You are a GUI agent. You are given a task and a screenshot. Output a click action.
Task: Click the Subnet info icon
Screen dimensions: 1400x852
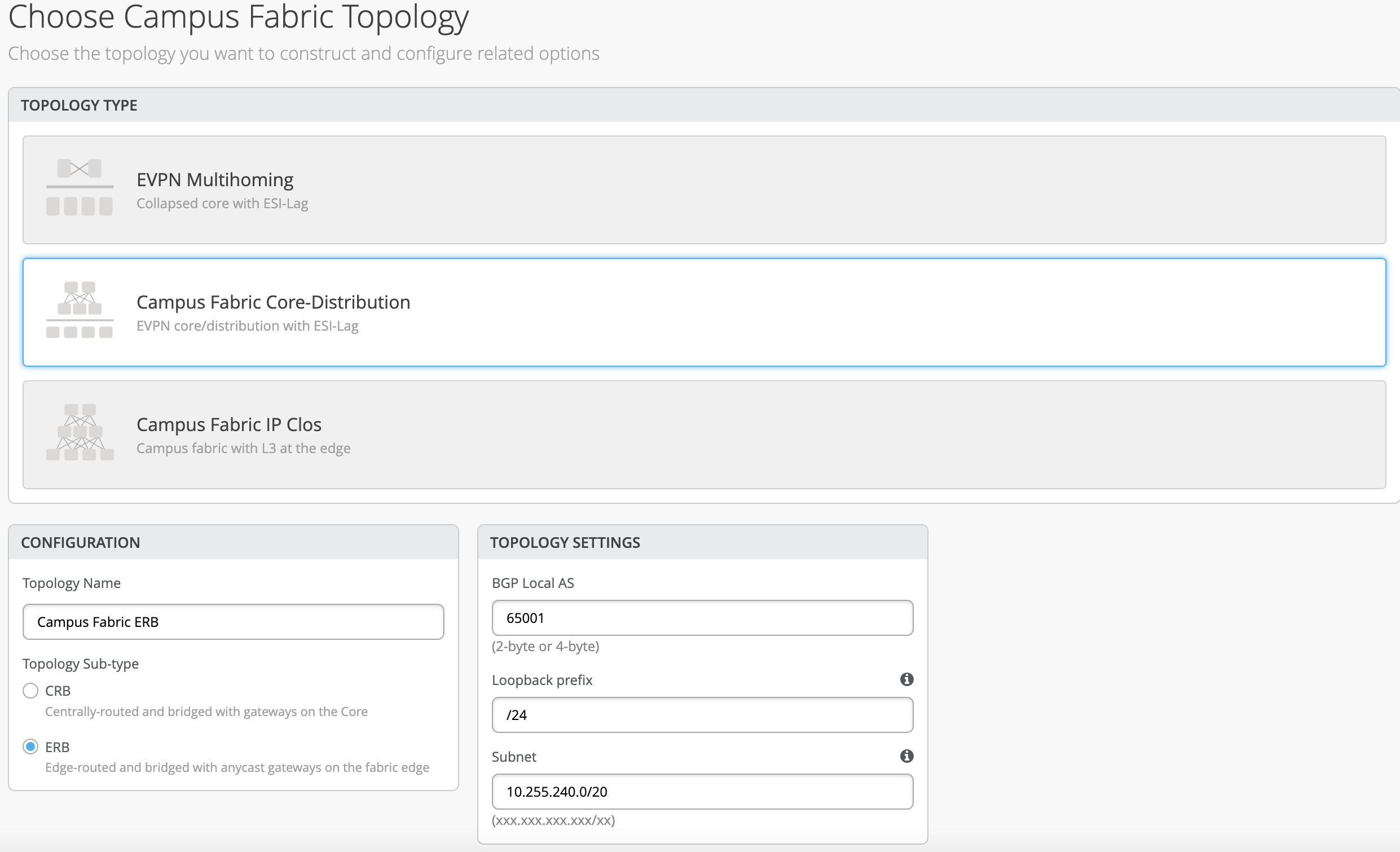(x=907, y=756)
